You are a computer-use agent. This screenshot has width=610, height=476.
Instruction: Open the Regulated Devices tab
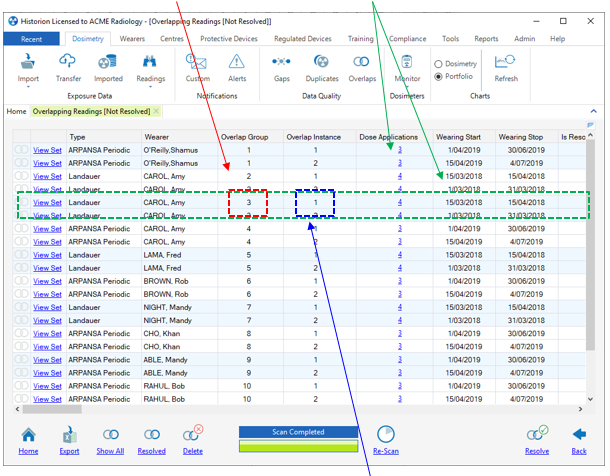(x=303, y=39)
